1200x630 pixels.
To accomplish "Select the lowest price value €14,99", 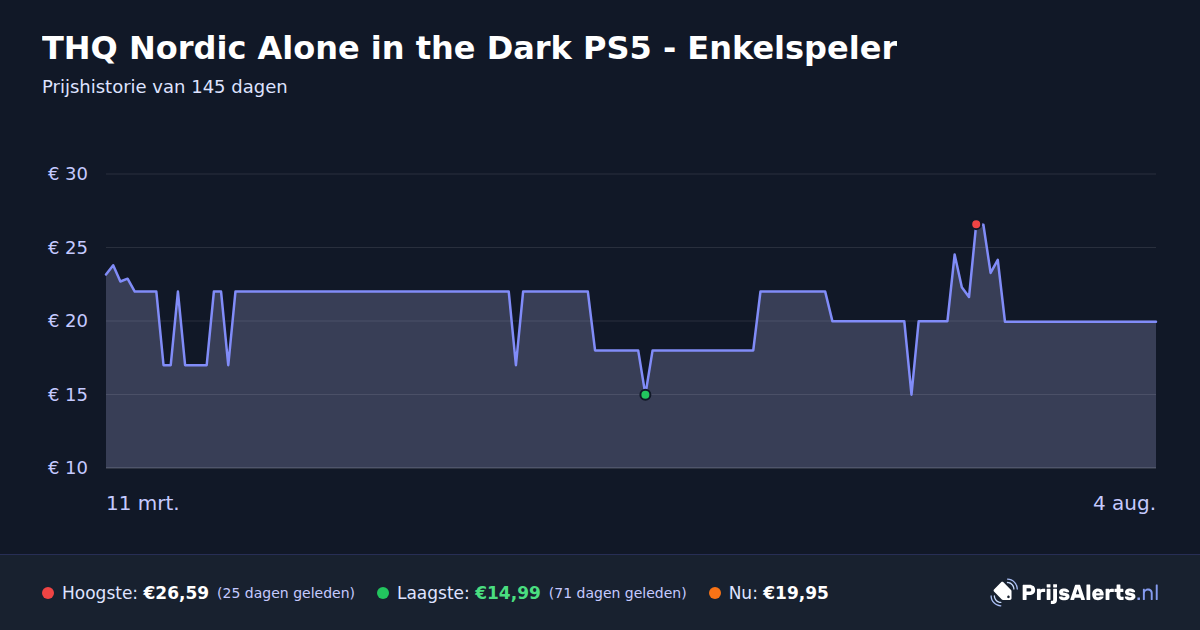I will (x=508, y=593).
